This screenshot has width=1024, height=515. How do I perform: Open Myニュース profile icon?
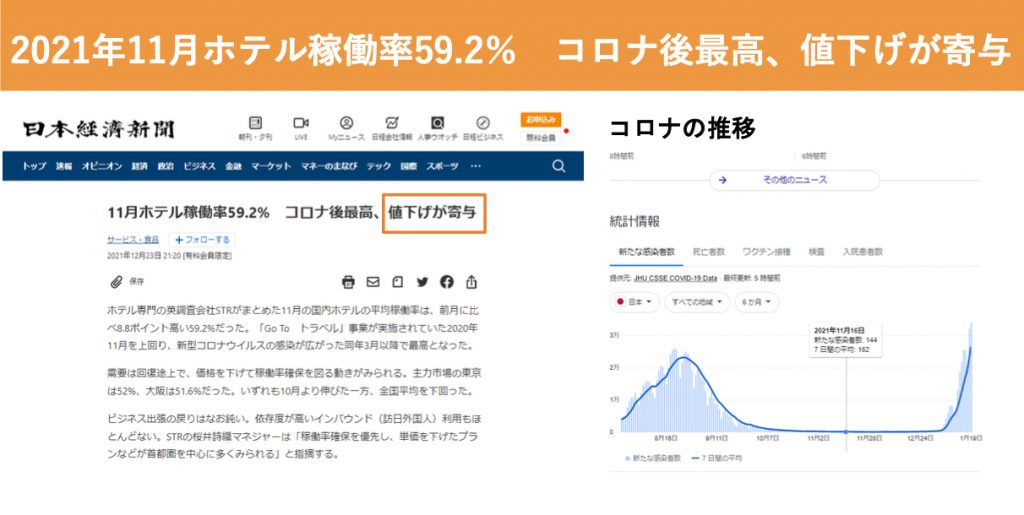click(346, 126)
